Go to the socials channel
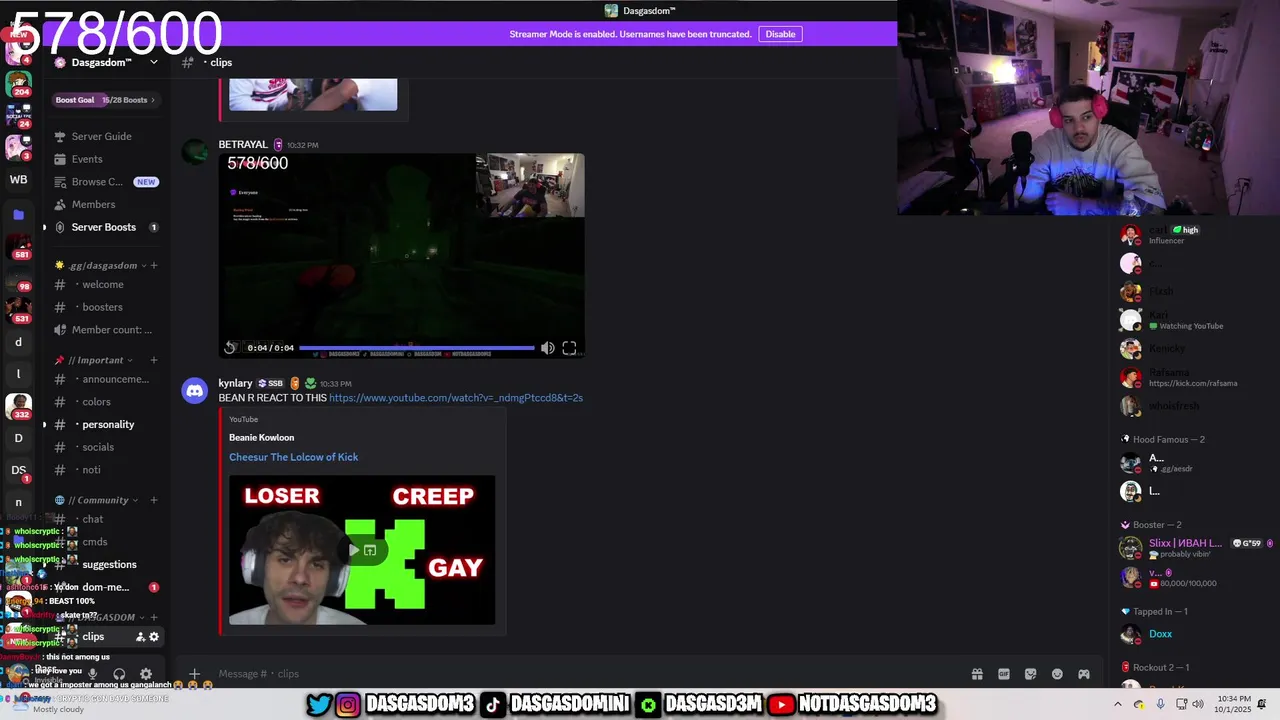1280x720 pixels. tap(105, 447)
